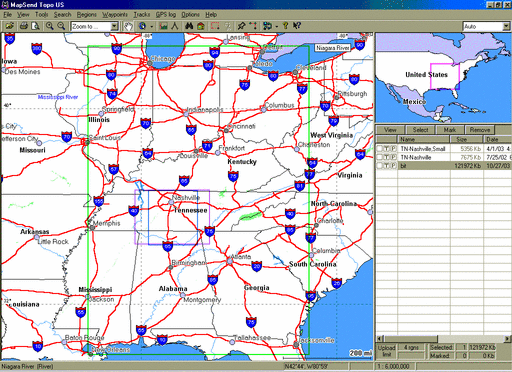
Task: Click the P icon on the bit row
Action: (393, 166)
